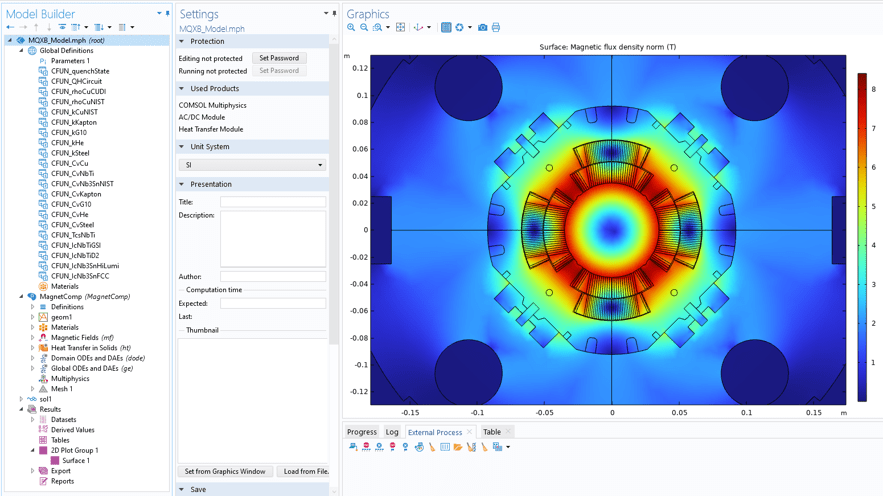The height and width of the screenshot is (496, 883).
Task: Click the circular reset view icon in Graphics
Action: [x=460, y=27]
